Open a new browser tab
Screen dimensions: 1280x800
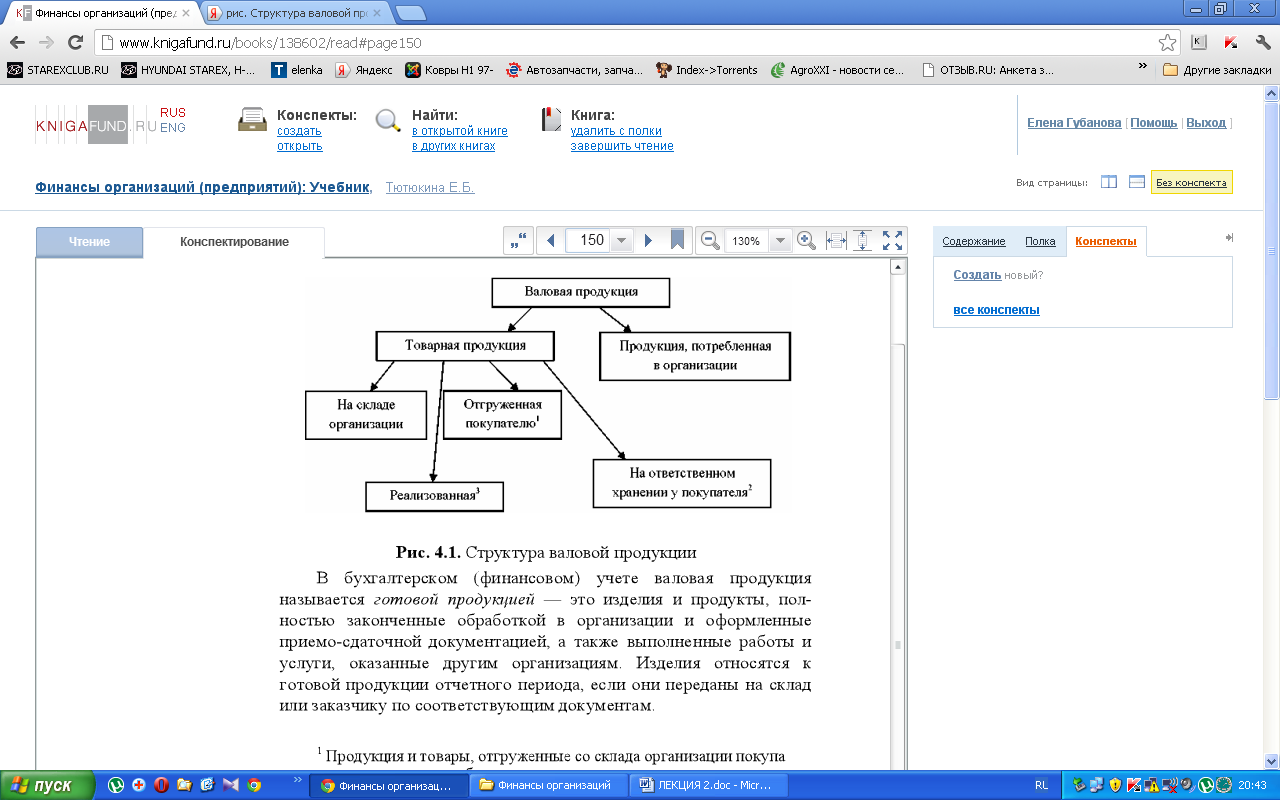[410, 13]
